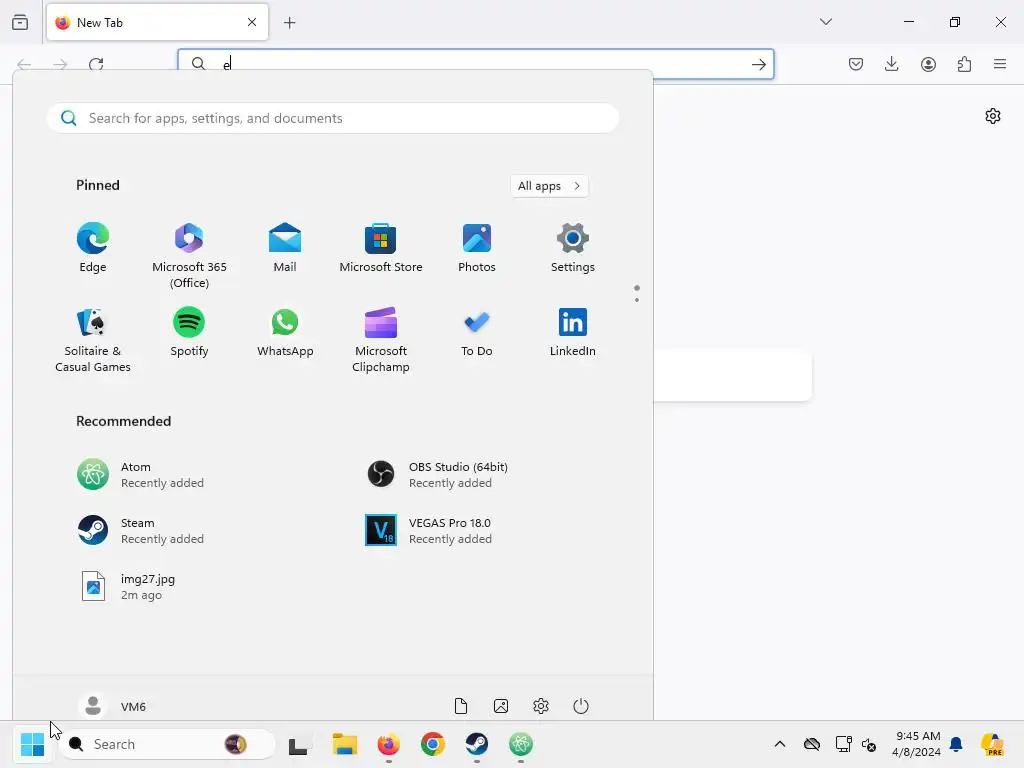Open the LinkedIn app
Screen dimensions: 1024x768
[x=573, y=332]
